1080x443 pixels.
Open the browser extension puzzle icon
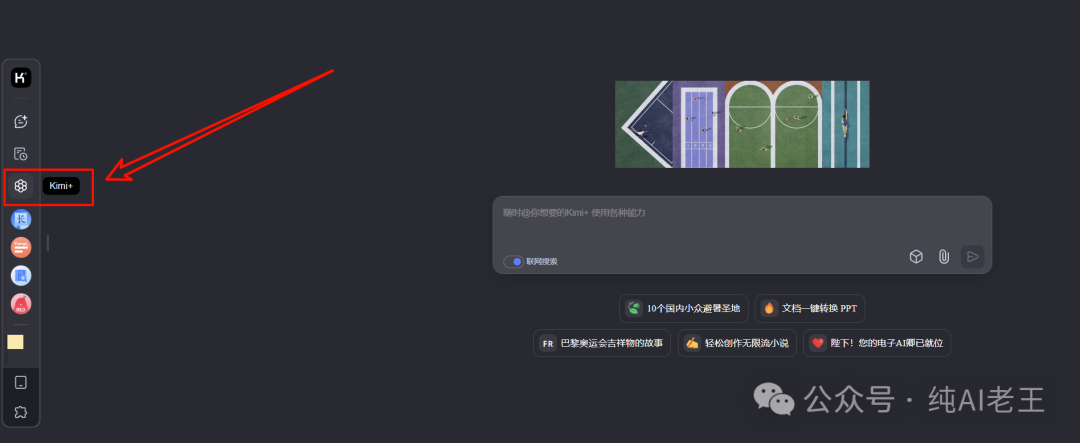coord(21,412)
